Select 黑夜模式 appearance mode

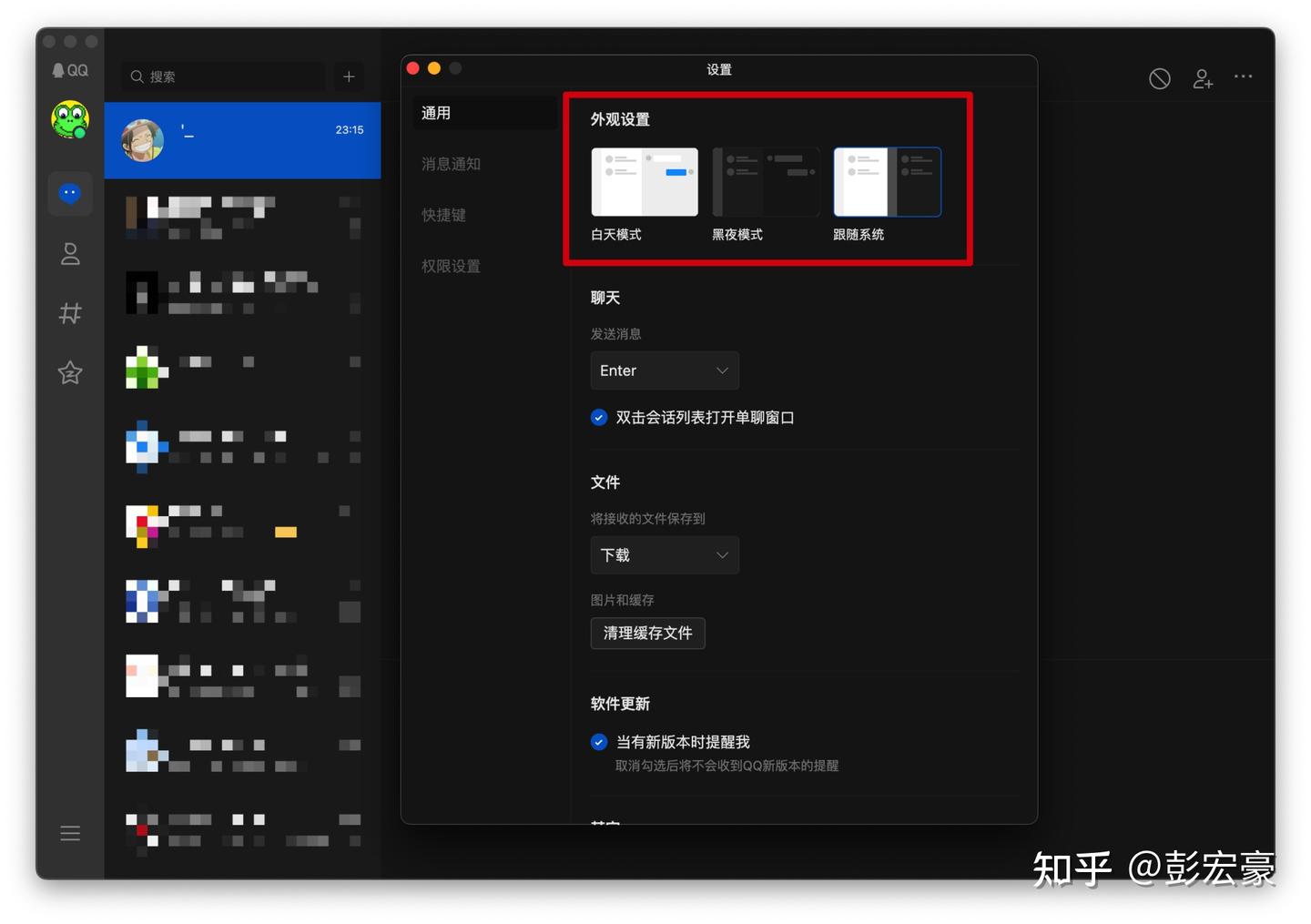765,181
